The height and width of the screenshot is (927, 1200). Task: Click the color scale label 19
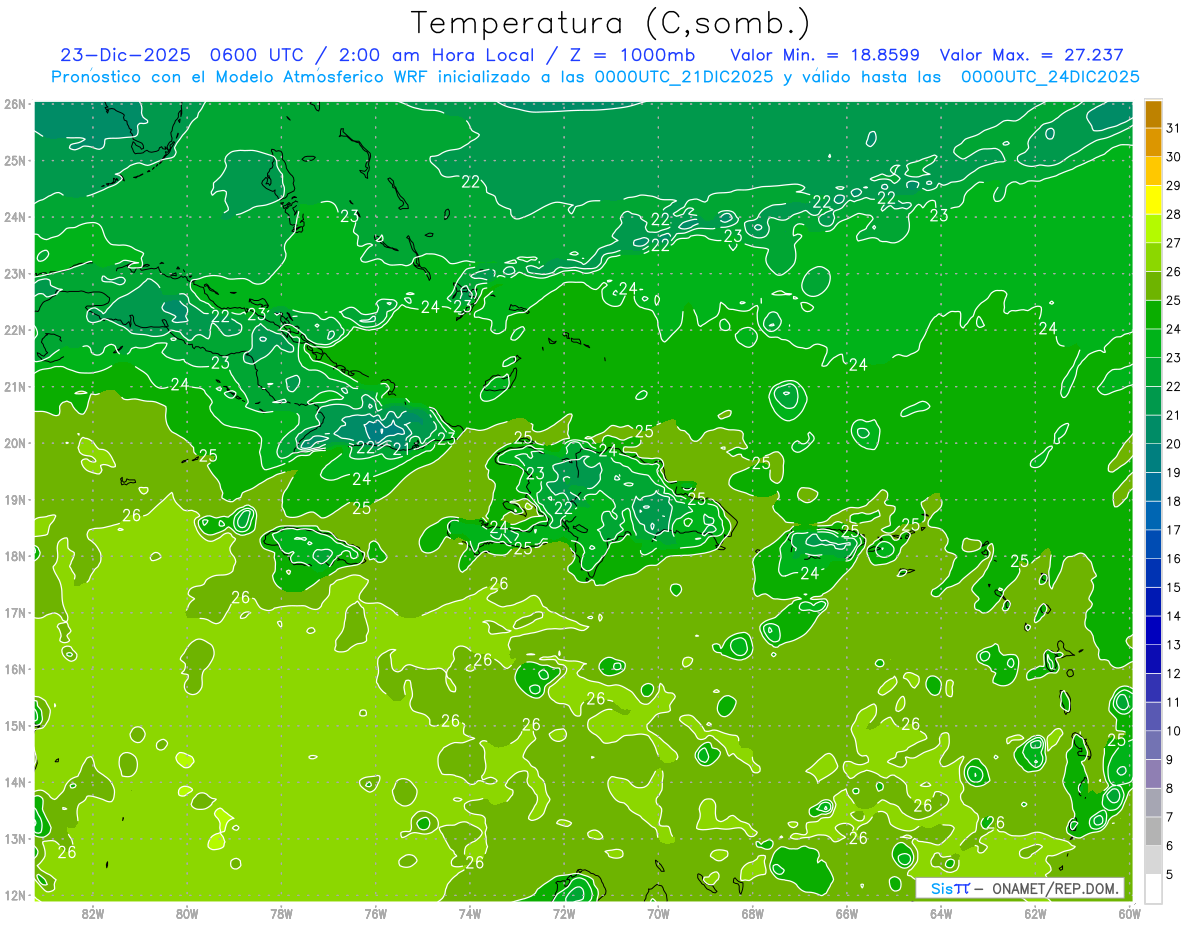coord(1173,472)
